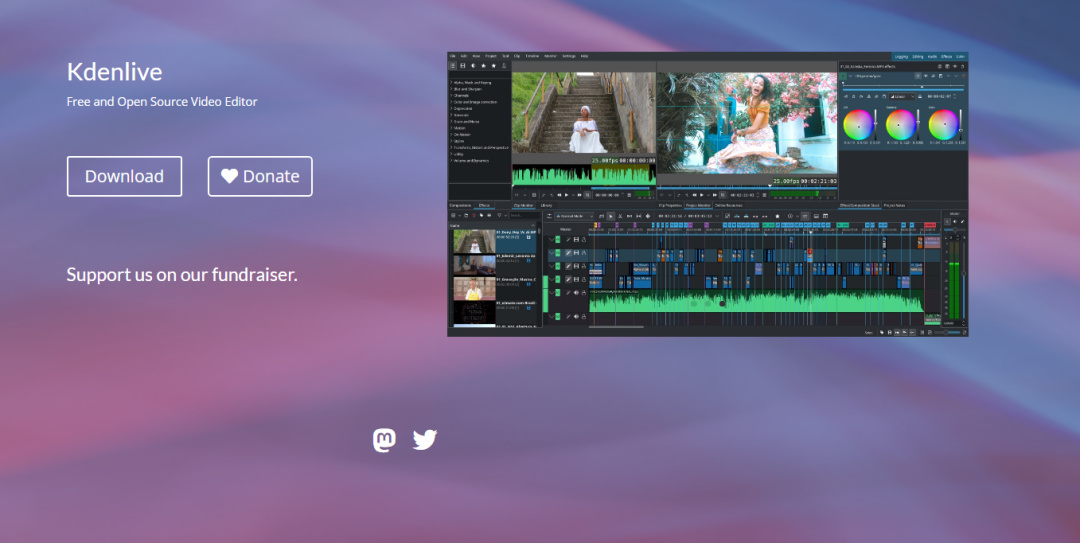Open the Donate button with heart
Viewport: 1080px width, 543px height.
(x=260, y=176)
